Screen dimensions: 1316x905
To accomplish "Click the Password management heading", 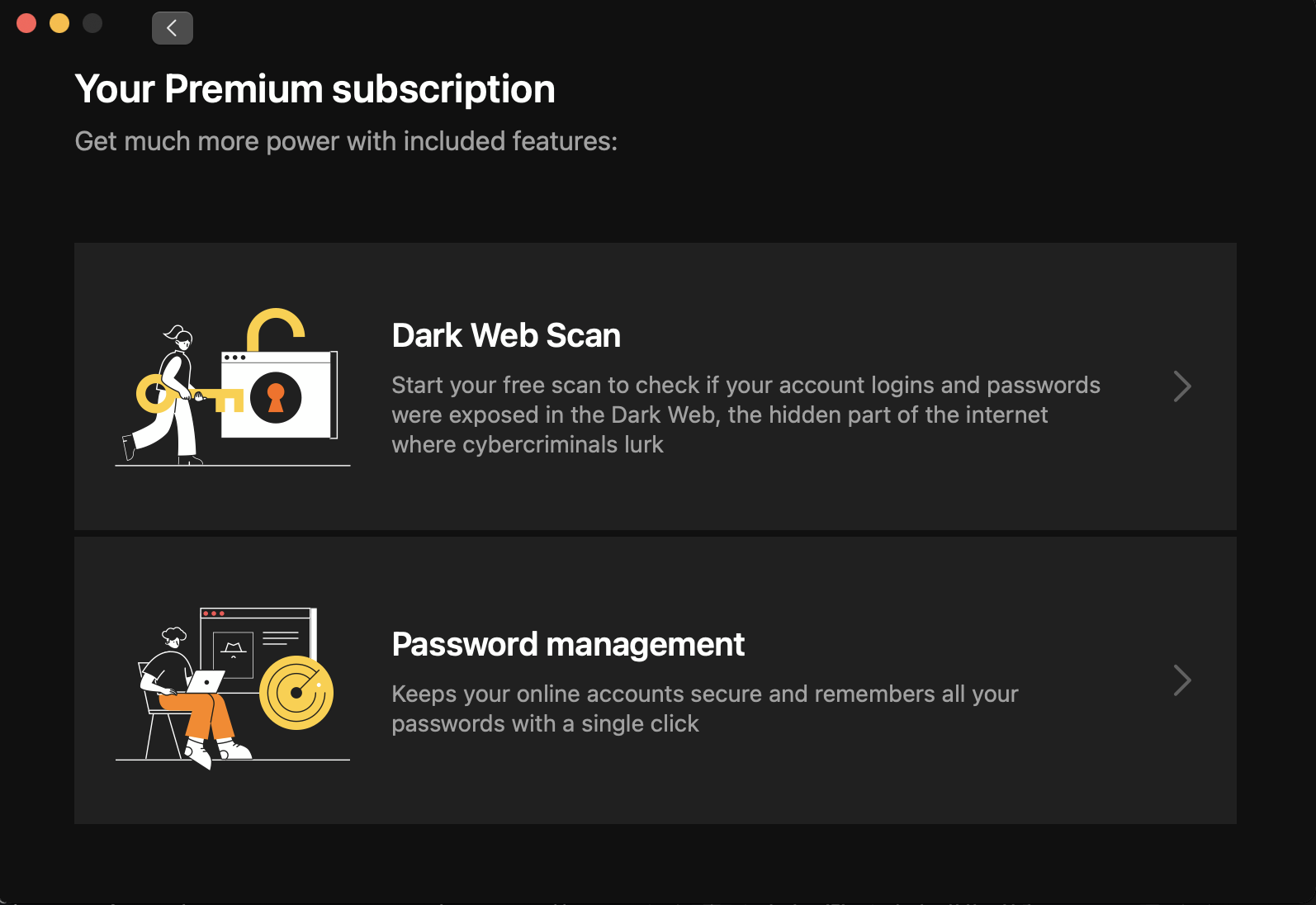I will coord(568,644).
